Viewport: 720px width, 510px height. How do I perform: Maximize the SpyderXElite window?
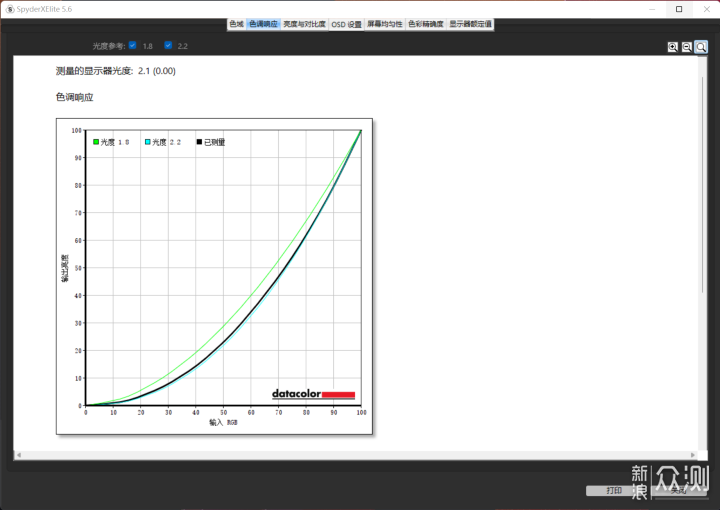click(679, 9)
